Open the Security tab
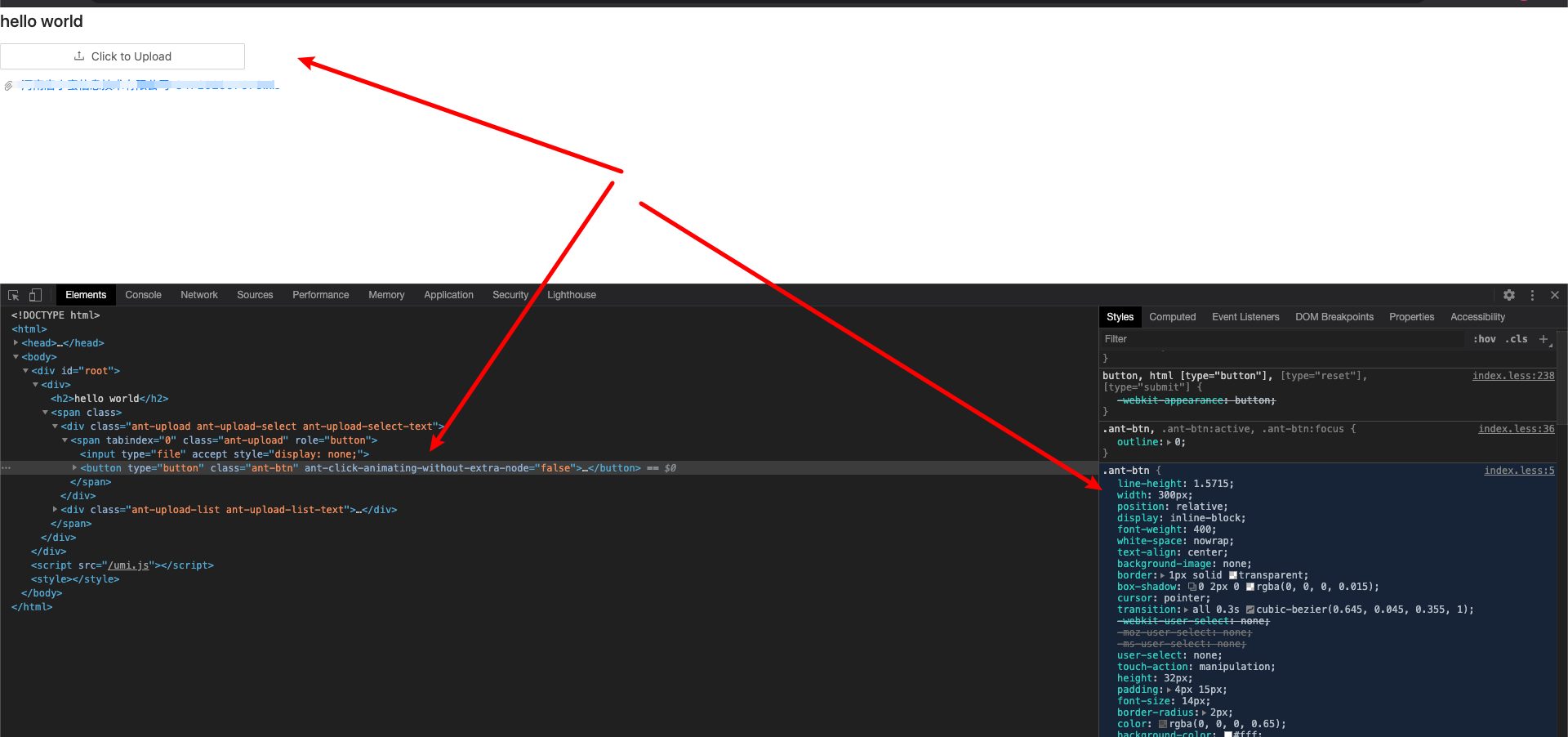The height and width of the screenshot is (737, 1568). 510,295
